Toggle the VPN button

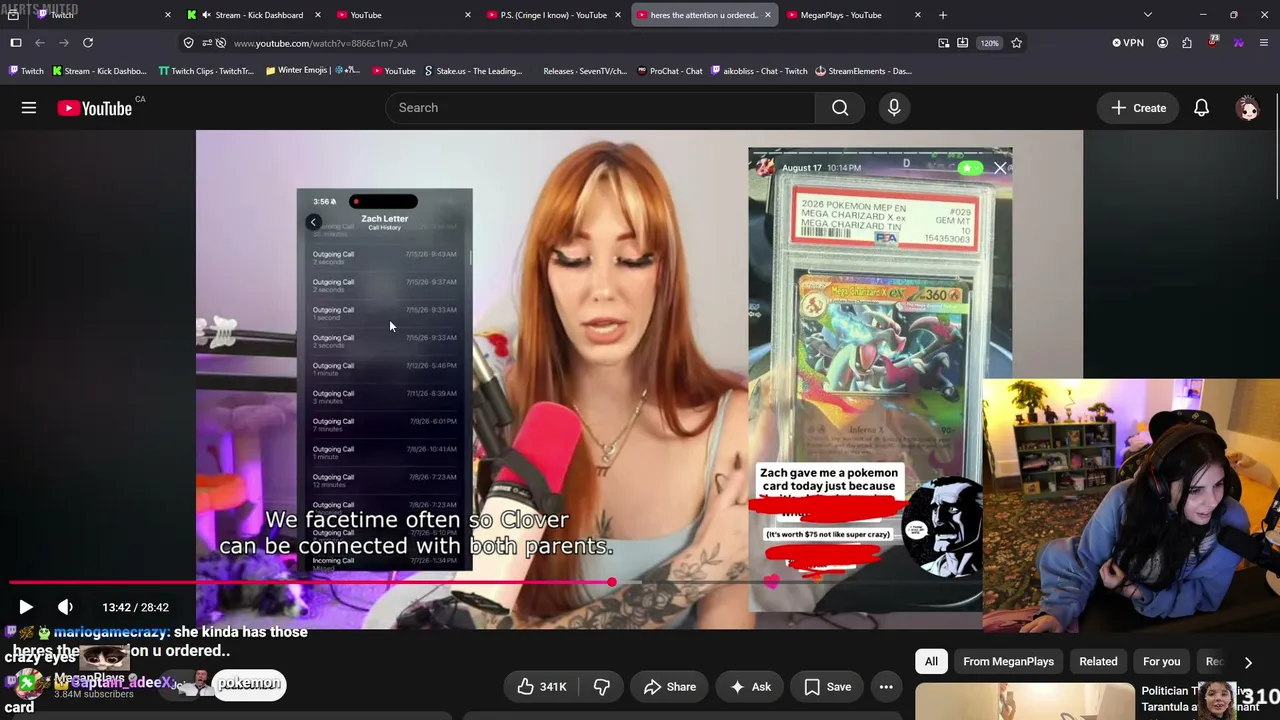pyautogui.click(x=1128, y=43)
